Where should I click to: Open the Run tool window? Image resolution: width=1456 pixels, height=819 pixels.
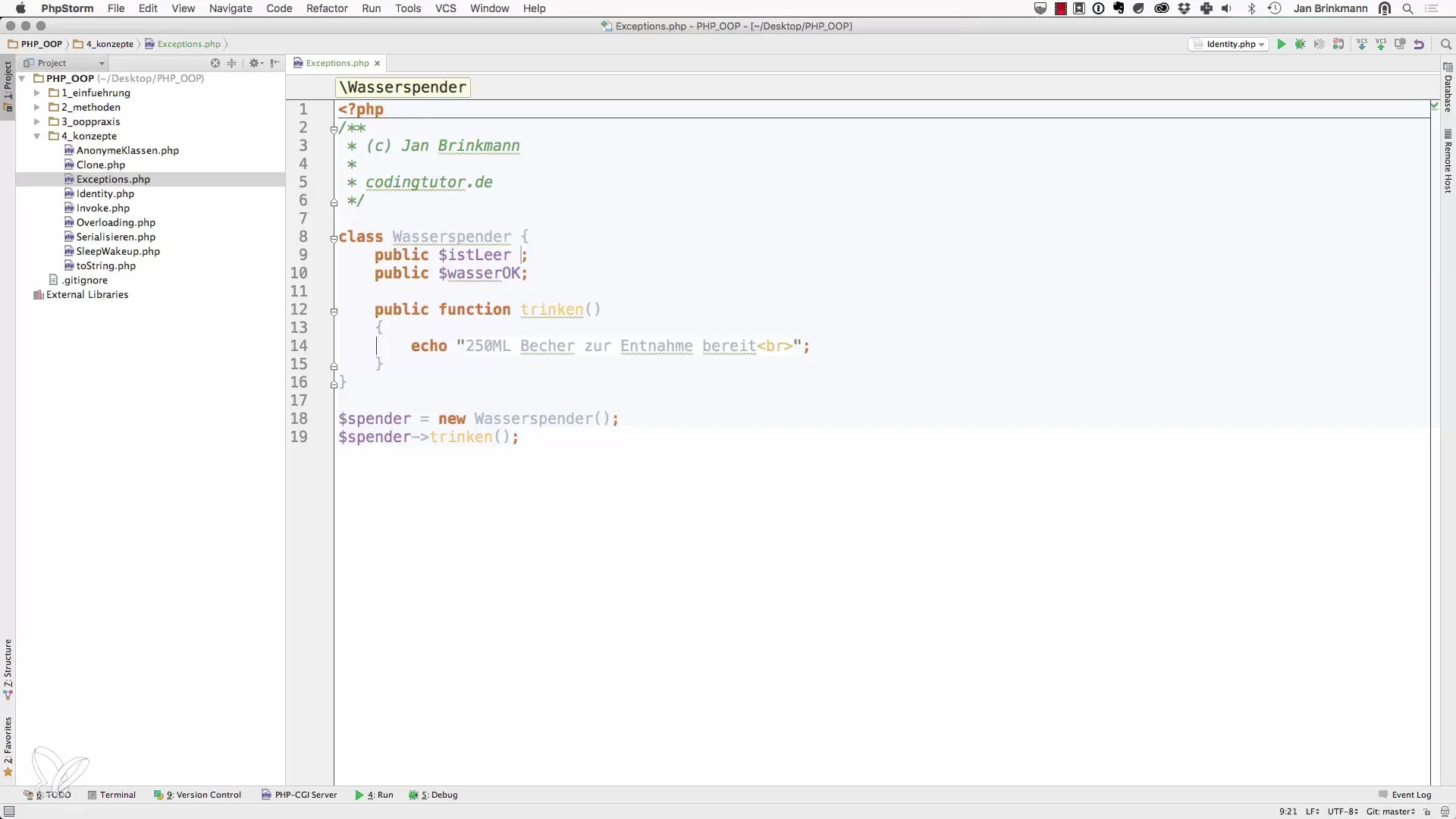[x=374, y=795]
